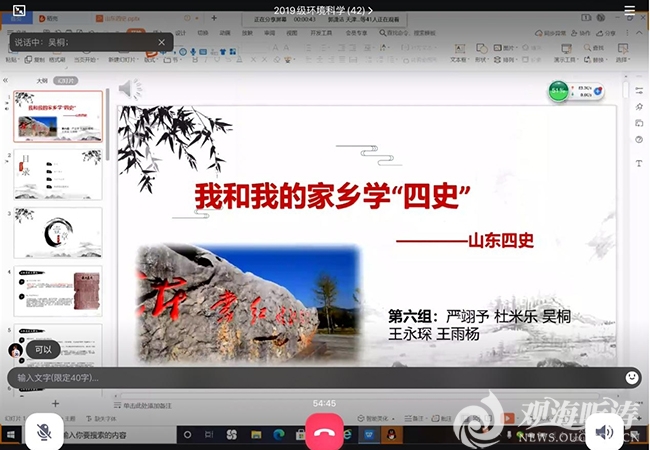Collapse the ribbon with up chevron
Screen dimensions: 650x450
pyautogui.click(x=639, y=33)
